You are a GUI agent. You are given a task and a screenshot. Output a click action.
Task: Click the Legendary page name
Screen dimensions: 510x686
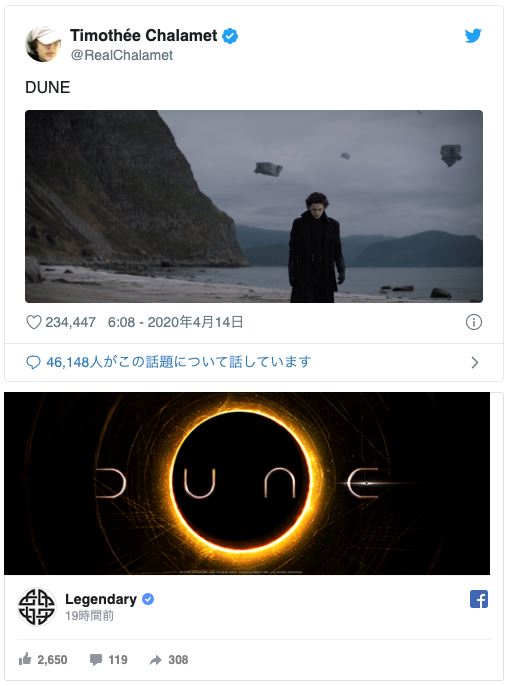point(101,599)
